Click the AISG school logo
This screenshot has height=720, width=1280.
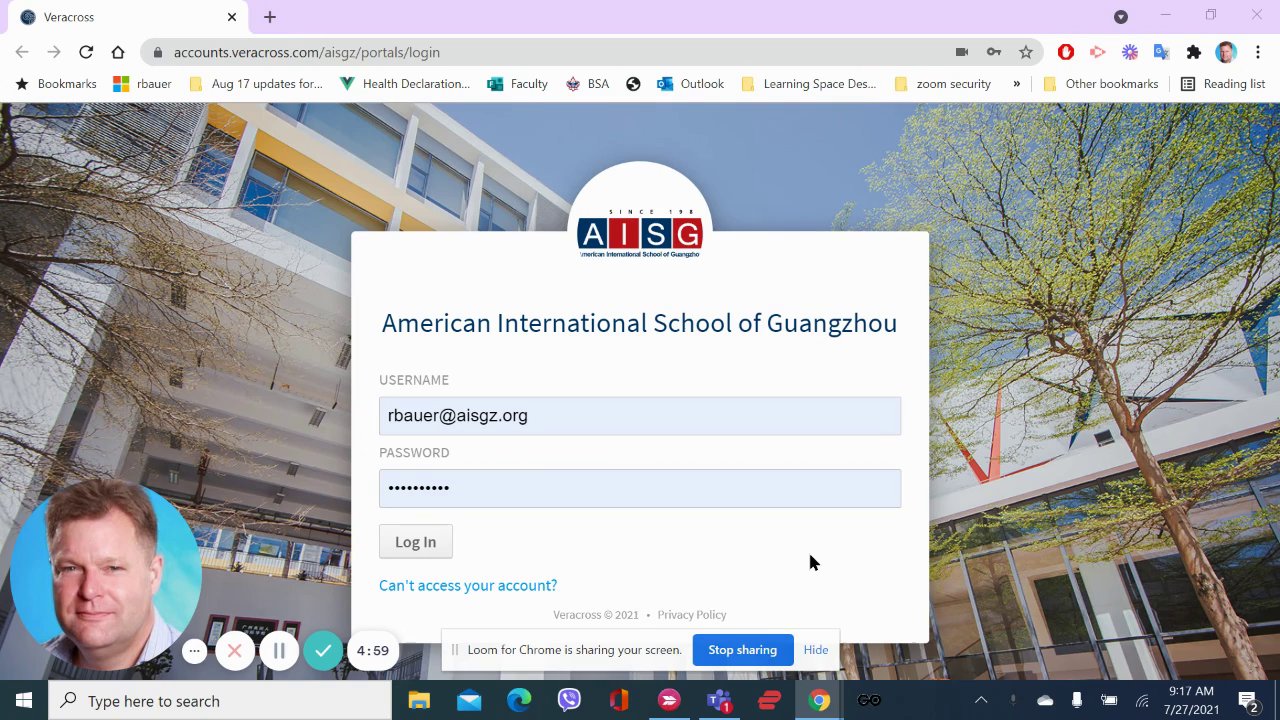pyautogui.click(x=640, y=234)
